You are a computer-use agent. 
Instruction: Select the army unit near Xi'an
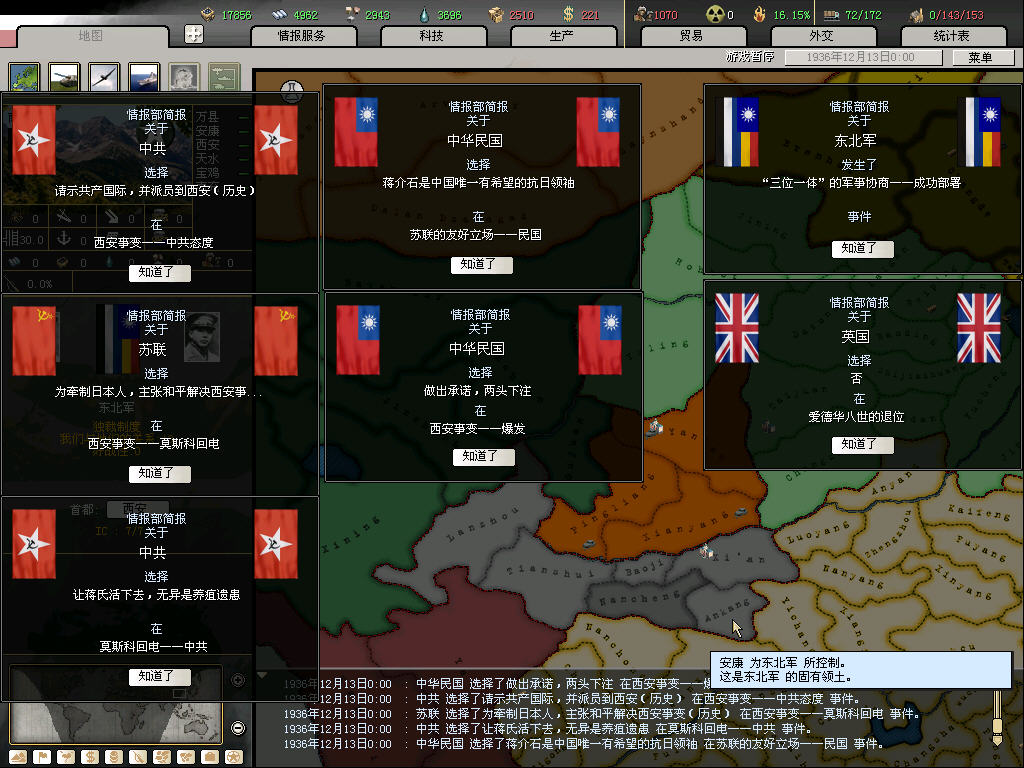coord(705,551)
